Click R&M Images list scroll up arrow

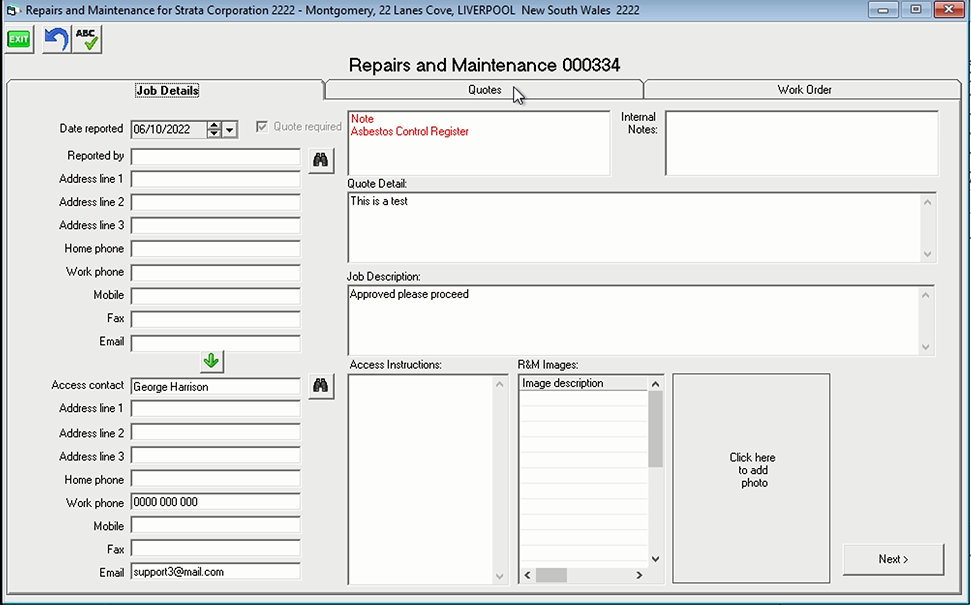655,385
